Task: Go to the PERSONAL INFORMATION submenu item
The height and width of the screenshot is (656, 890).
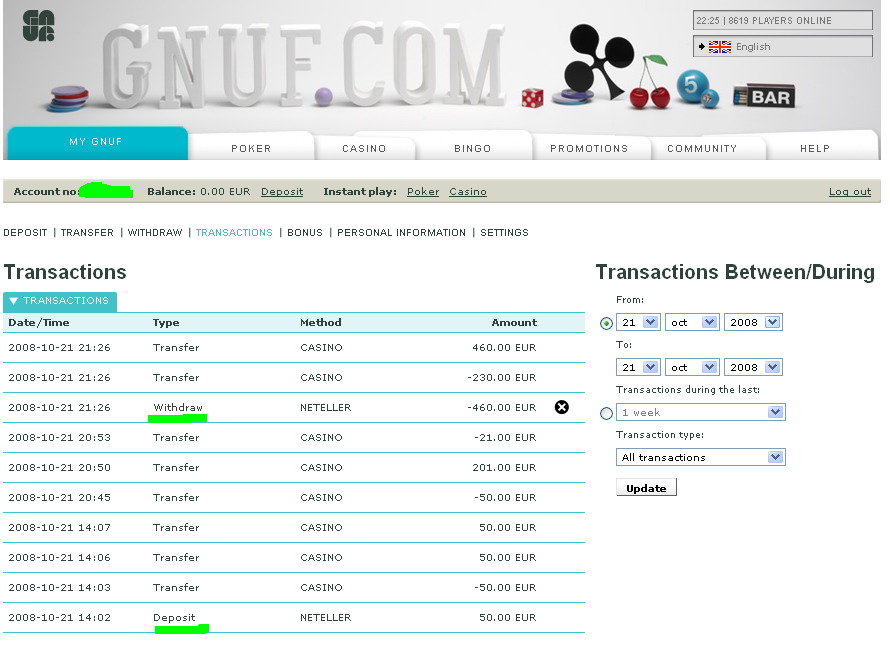Action: 401,233
